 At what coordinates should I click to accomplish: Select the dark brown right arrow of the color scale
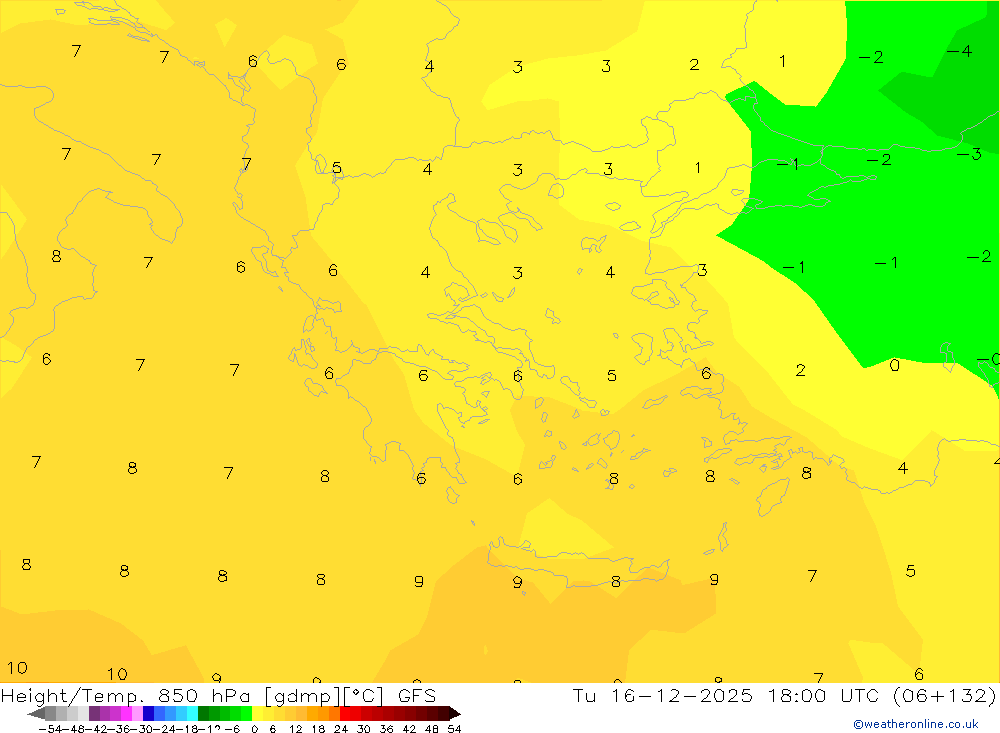pos(455,714)
